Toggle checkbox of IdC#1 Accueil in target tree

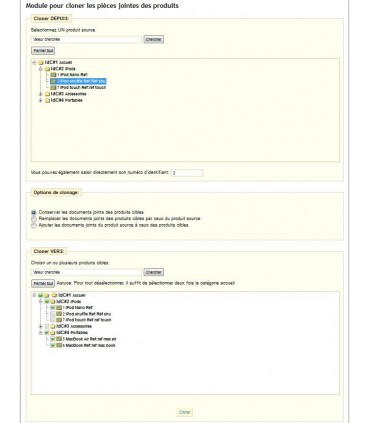pyautogui.click(x=40, y=295)
